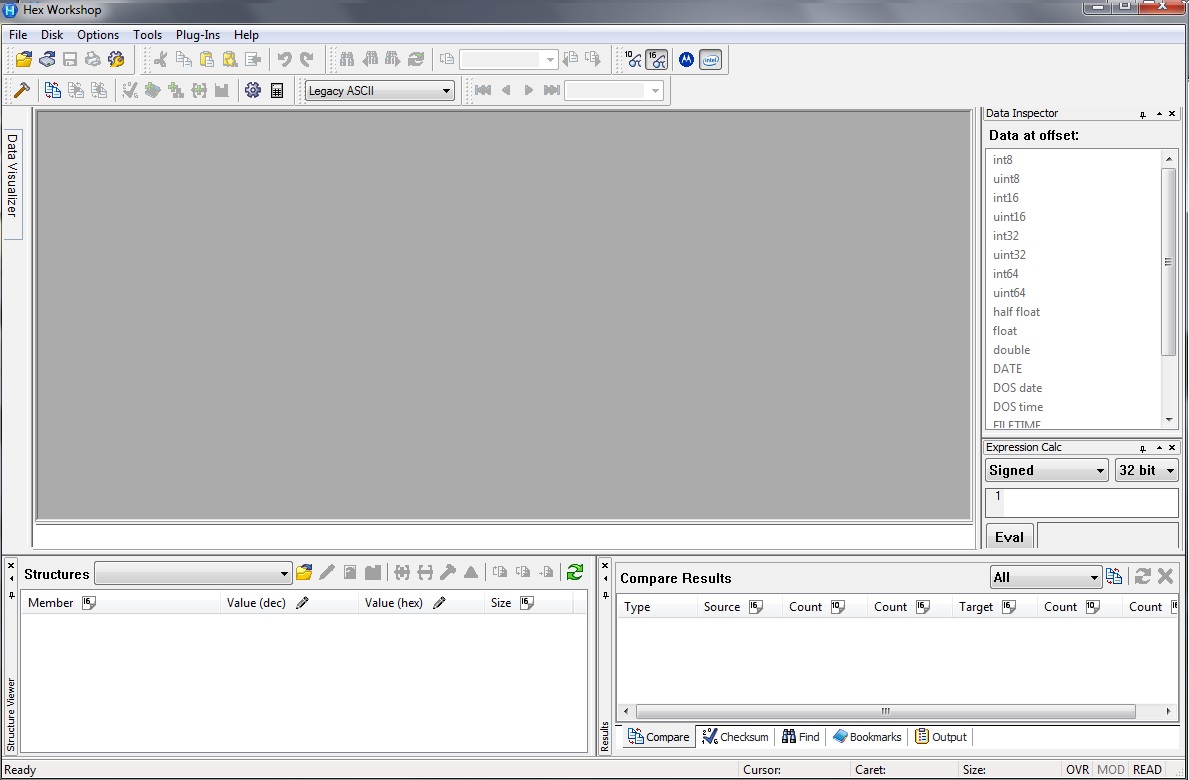This screenshot has height=780, width=1189.
Task: Toggle hexadecimal offset display mode
Action: pos(657,60)
